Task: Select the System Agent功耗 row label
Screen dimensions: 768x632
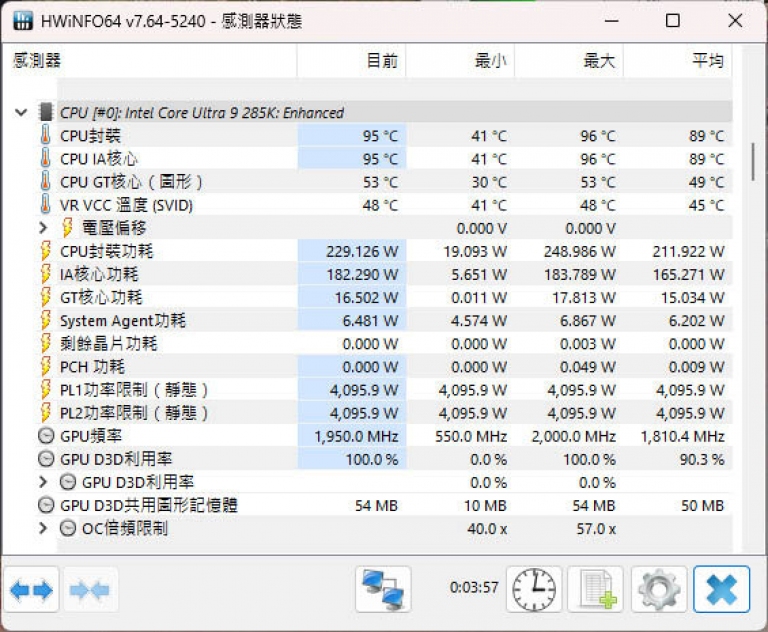Action: coord(123,320)
